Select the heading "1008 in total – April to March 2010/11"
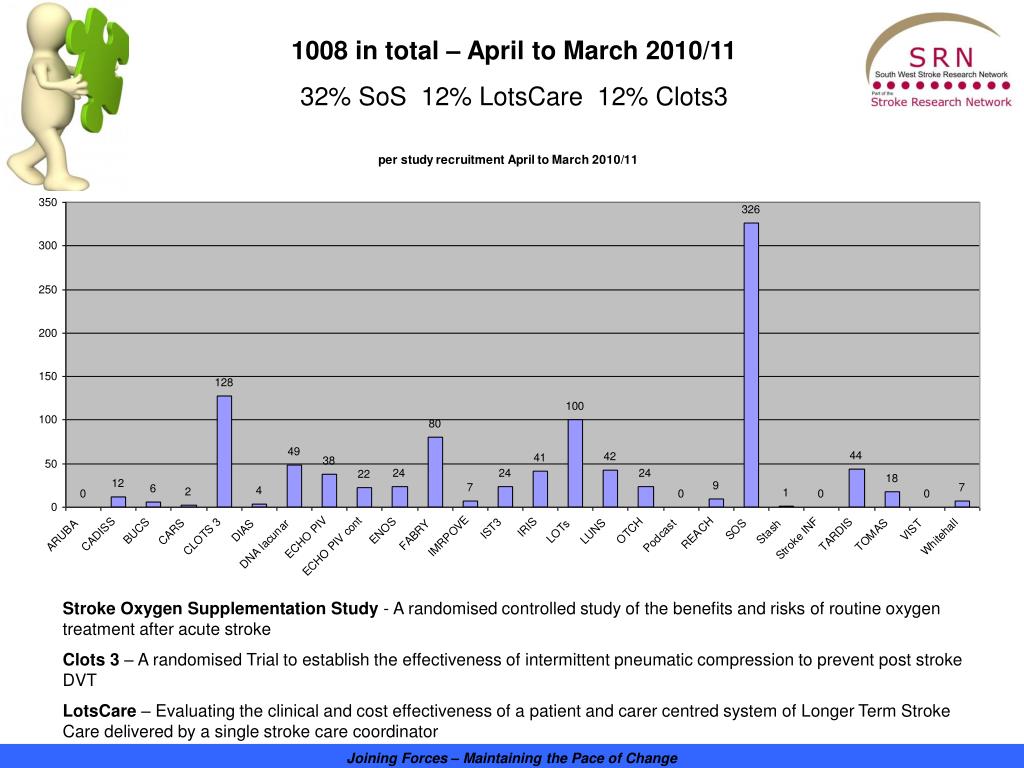Screen dimensions: 1024x768 click(x=513, y=51)
